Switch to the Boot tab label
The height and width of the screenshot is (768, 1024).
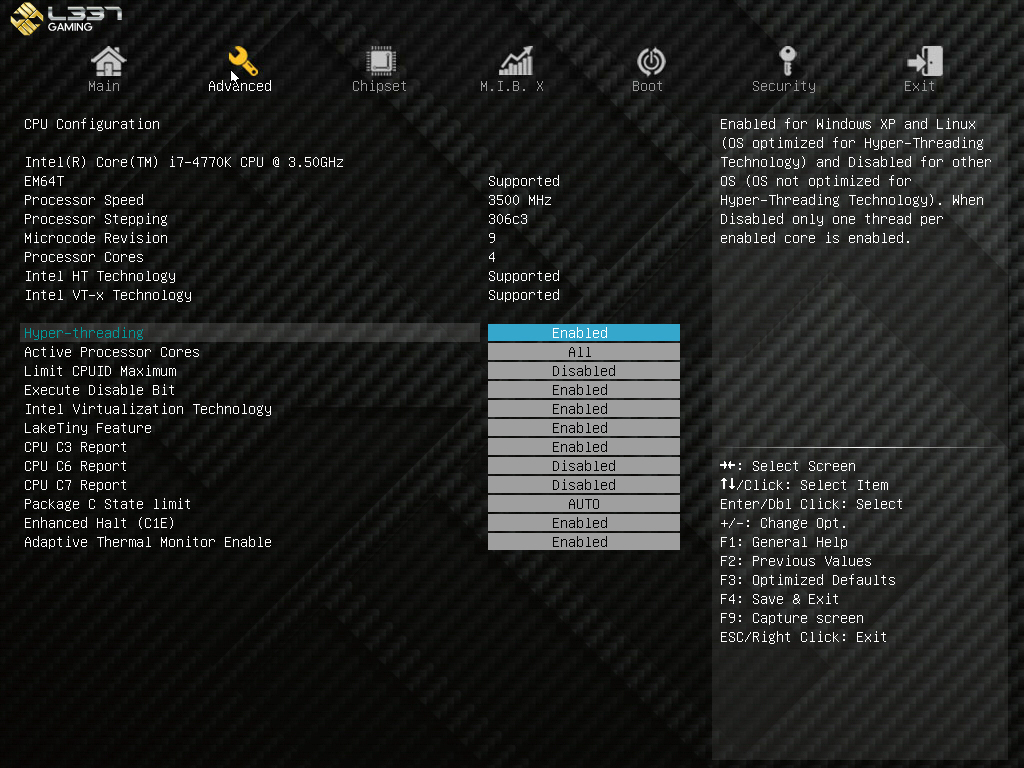(647, 87)
